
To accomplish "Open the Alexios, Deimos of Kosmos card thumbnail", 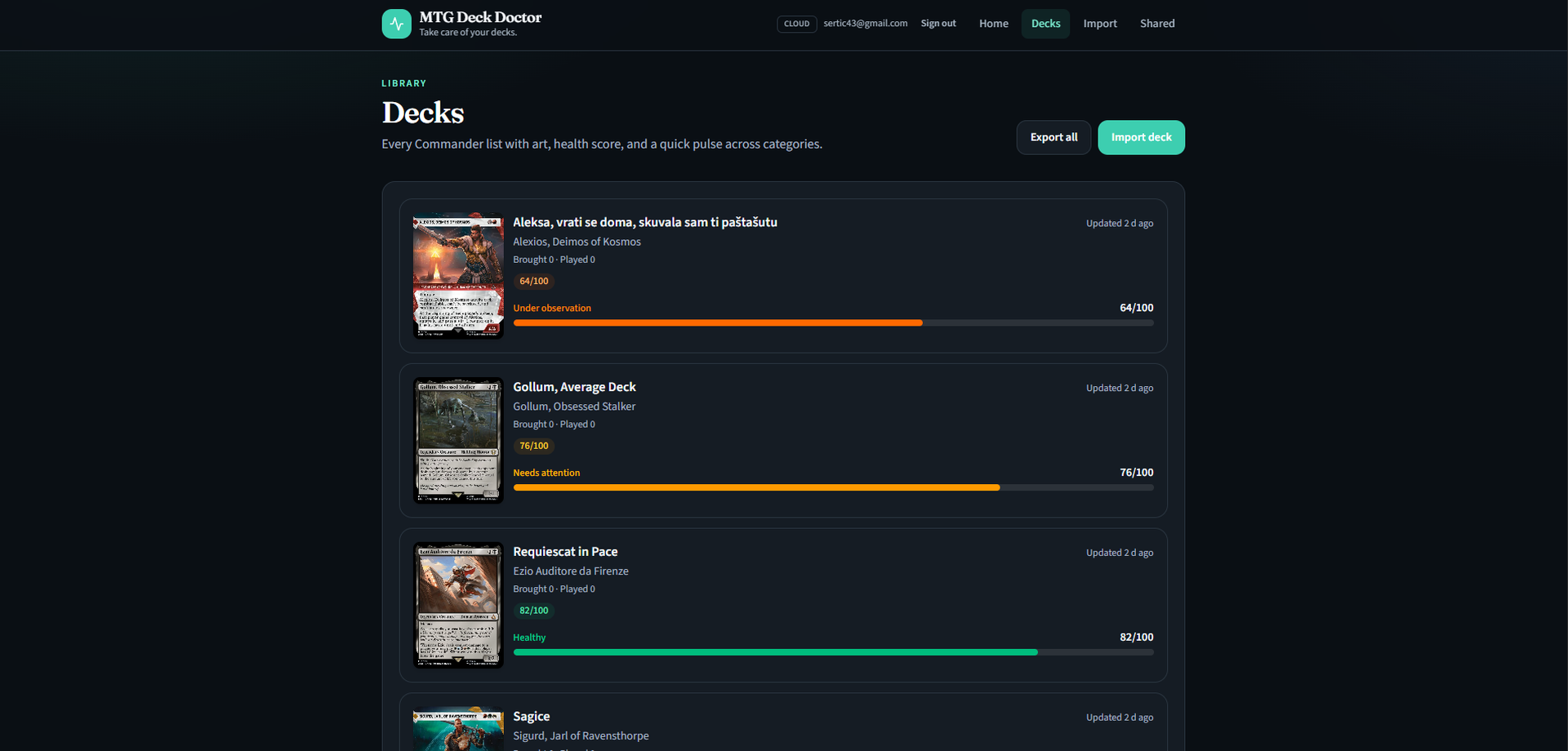I will (x=458, y=276).
